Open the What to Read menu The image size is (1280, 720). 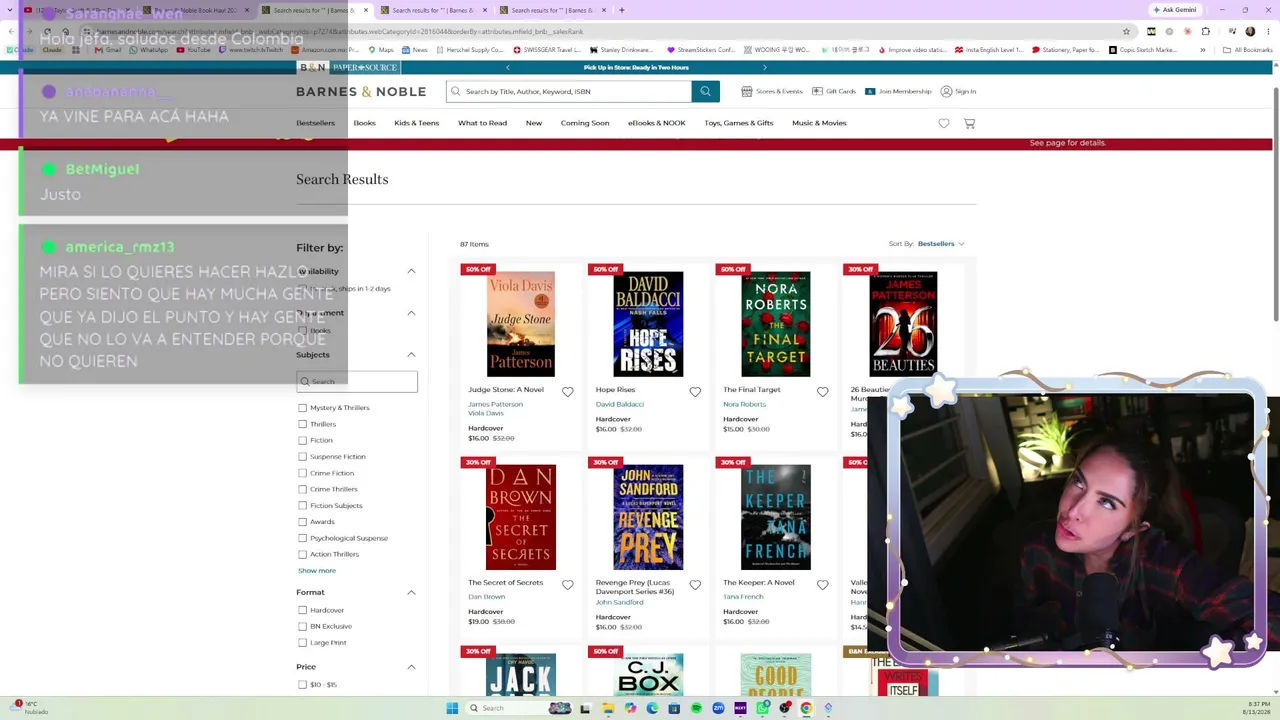[x=482, y=123]
